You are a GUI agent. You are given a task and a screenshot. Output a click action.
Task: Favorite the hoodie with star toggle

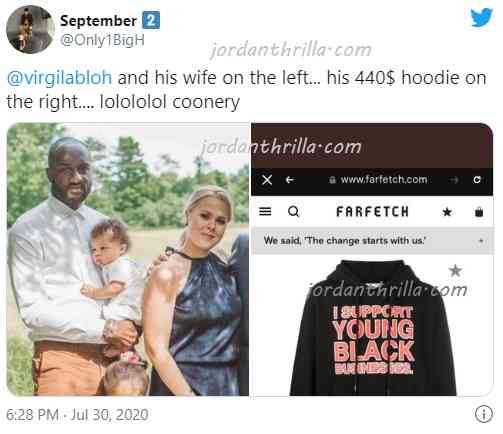click(455, 270)
